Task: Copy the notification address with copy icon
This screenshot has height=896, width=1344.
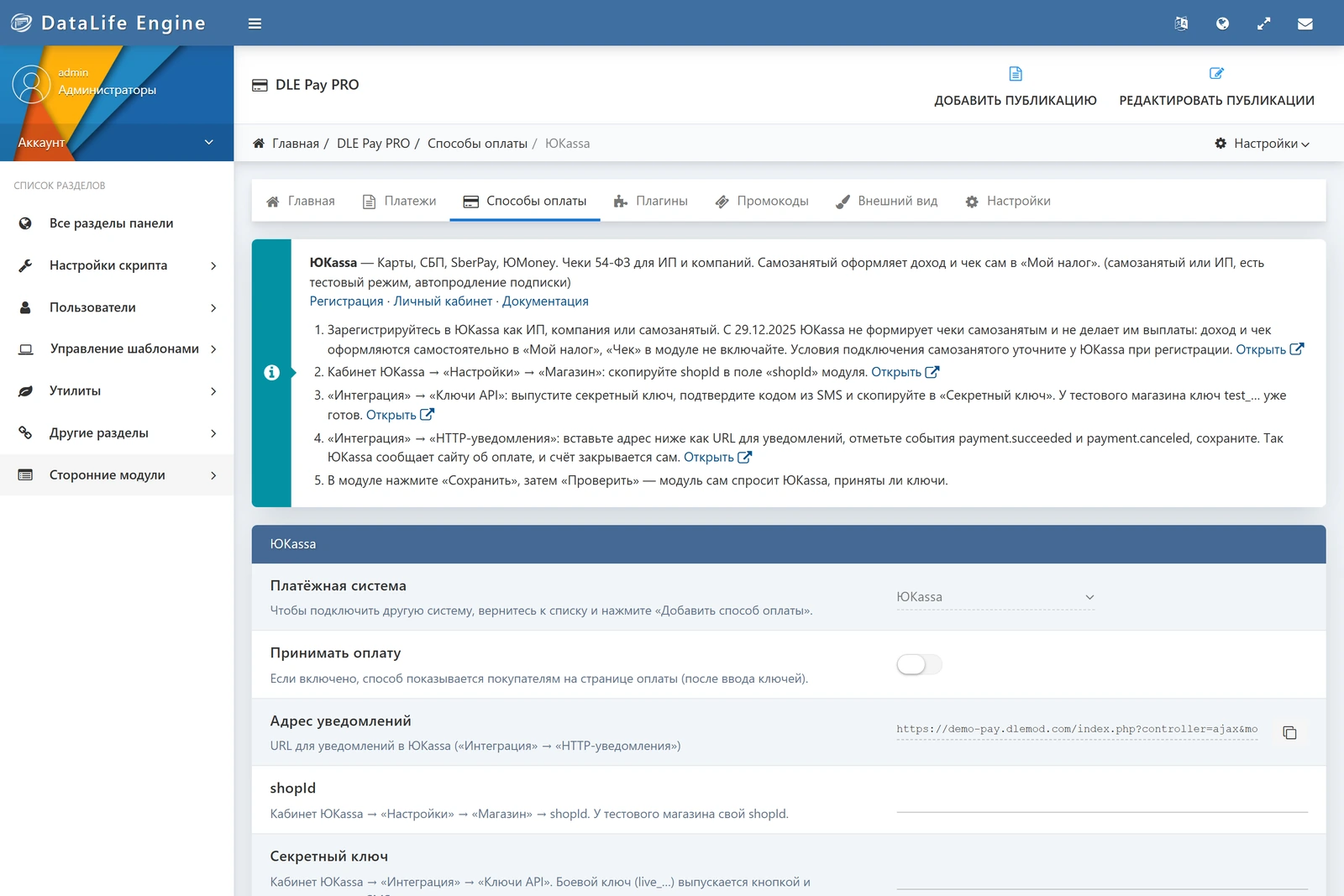Action: 1289,733
